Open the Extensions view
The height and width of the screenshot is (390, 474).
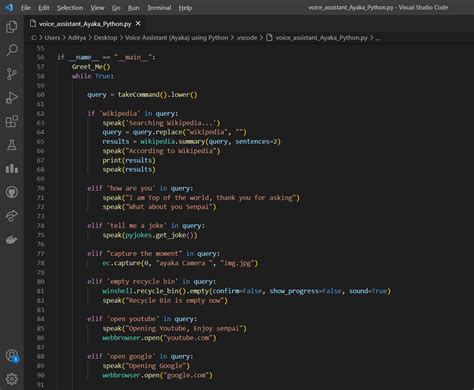12,121
